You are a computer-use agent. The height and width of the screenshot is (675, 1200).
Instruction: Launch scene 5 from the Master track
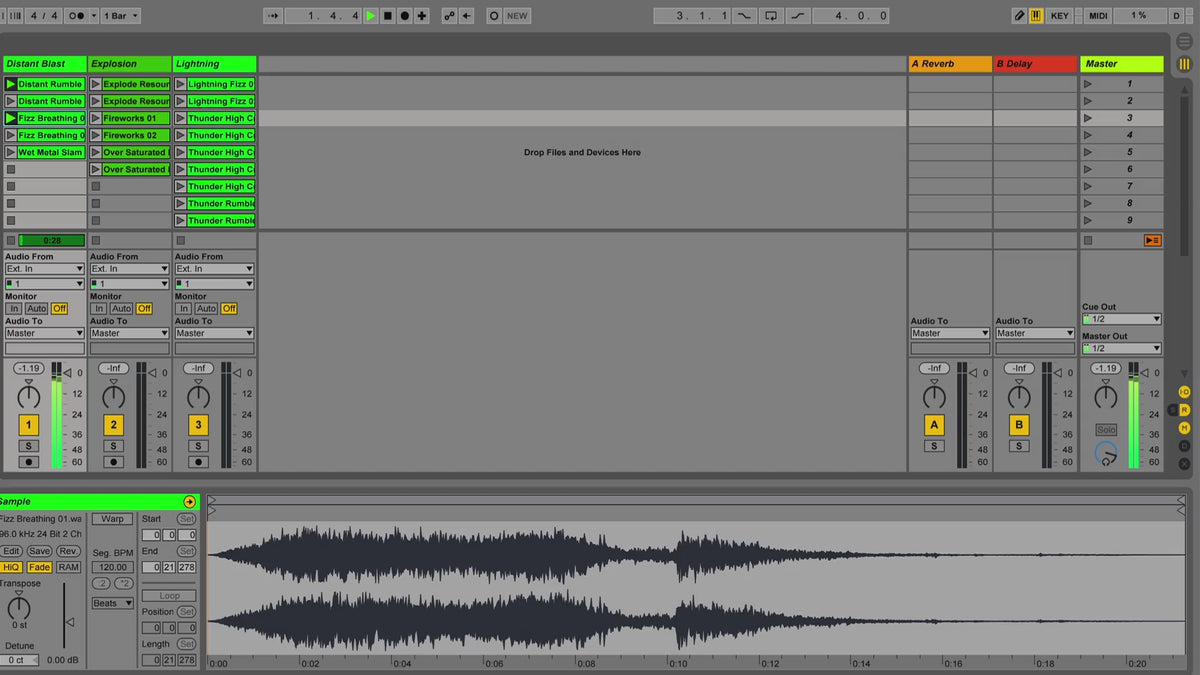click(x=1088, y=152)
